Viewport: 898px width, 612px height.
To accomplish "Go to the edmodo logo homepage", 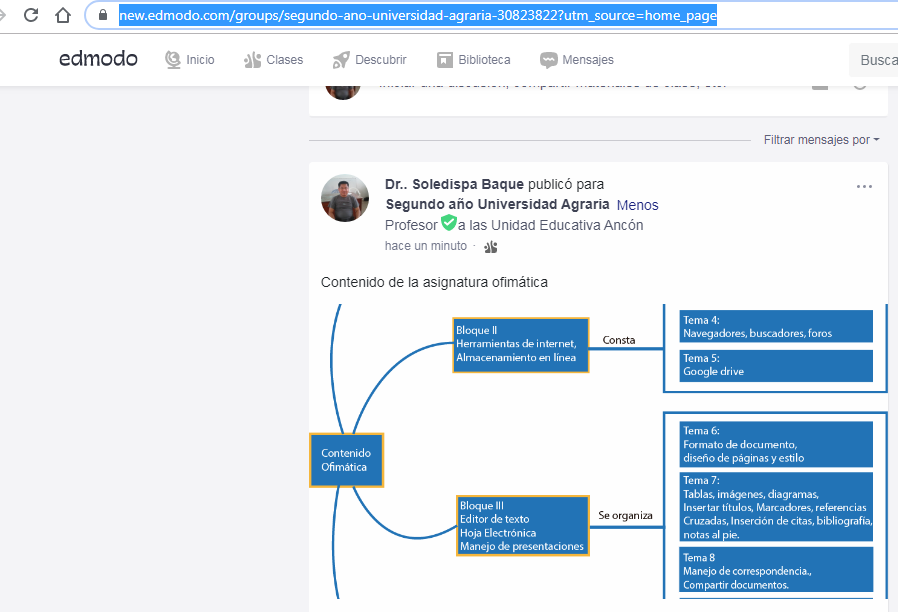I will [x=98, y=59].
